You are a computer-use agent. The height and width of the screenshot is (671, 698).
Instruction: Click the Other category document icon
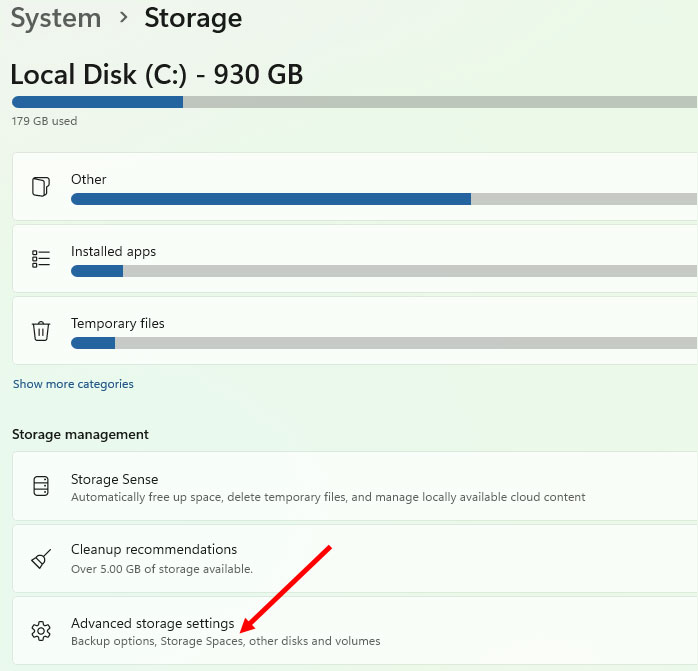pos(40,187)
